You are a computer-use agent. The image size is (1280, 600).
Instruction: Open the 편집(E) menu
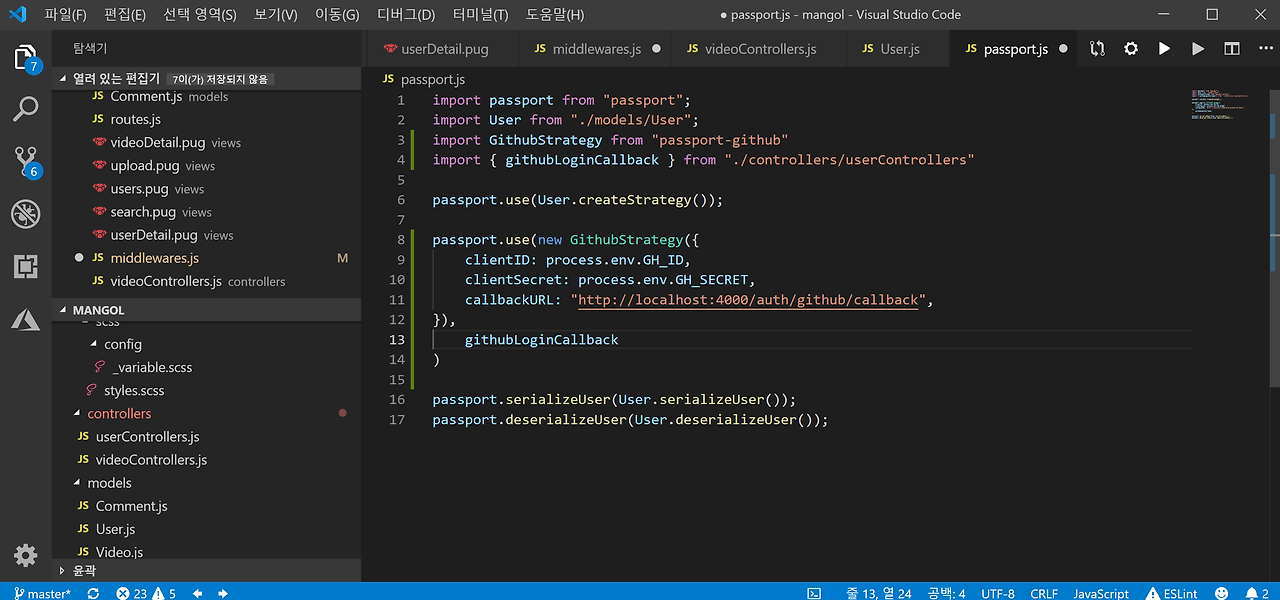click(125, 14)
